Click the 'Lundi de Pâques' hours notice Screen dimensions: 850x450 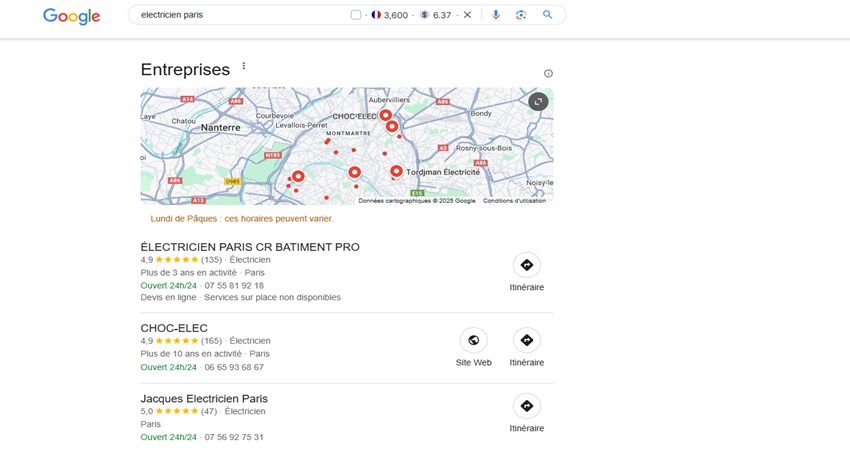(x=242, y=218)
